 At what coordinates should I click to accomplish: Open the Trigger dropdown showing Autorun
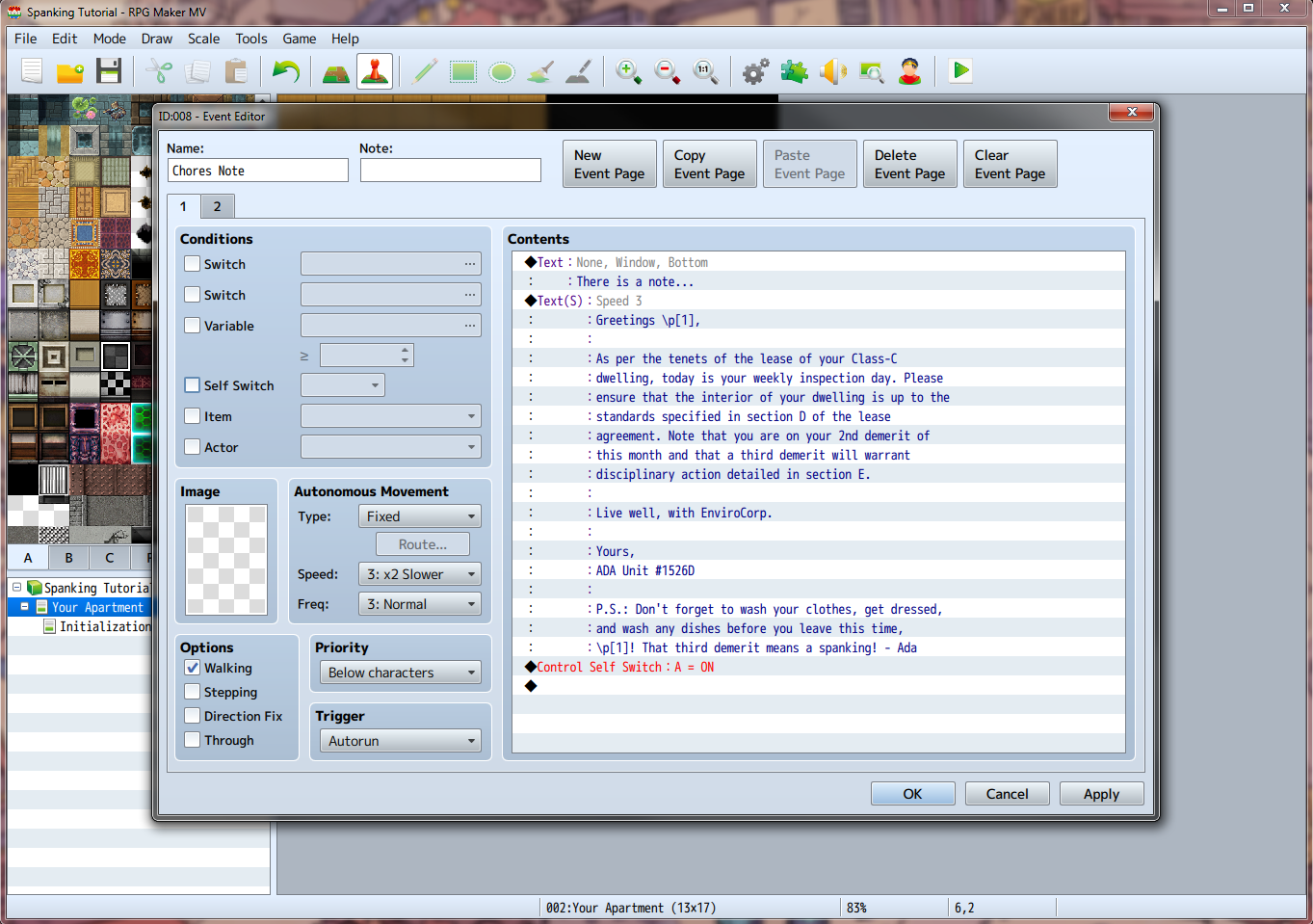(x=401, y=741)
